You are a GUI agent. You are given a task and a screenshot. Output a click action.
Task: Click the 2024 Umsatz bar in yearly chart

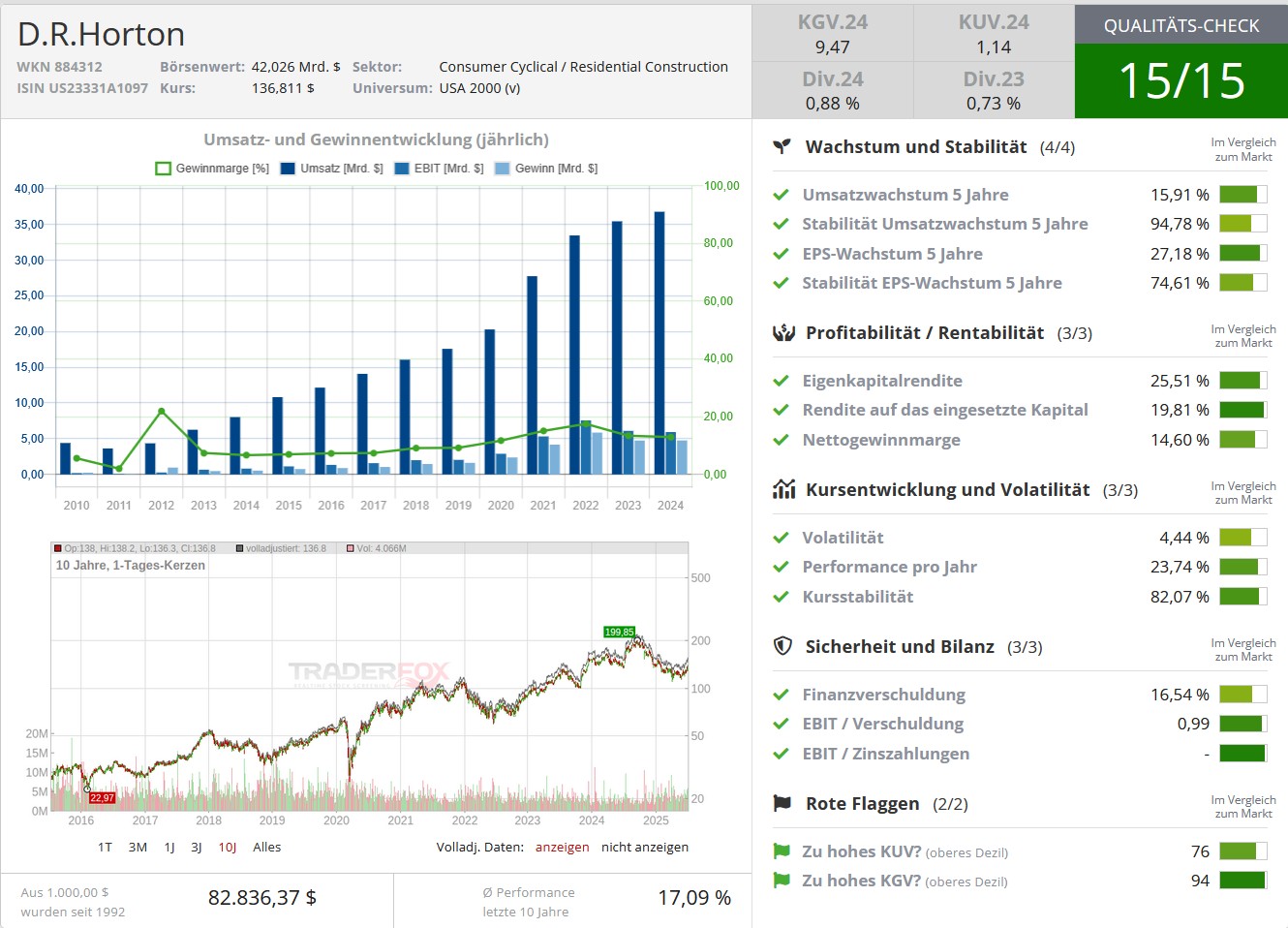click(x=659, y=343)
